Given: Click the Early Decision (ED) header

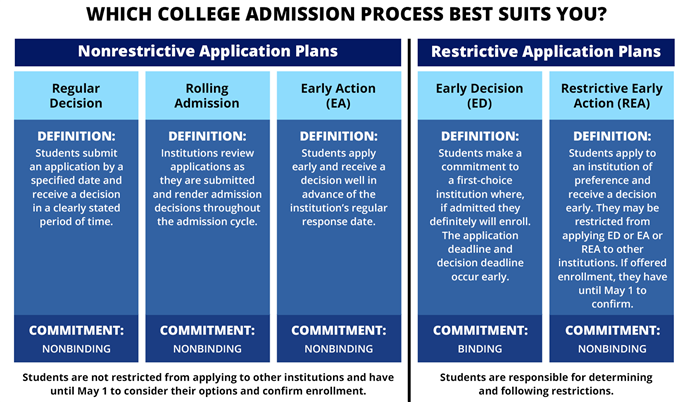Looking at the screenshot, I should tap(480, 95).
